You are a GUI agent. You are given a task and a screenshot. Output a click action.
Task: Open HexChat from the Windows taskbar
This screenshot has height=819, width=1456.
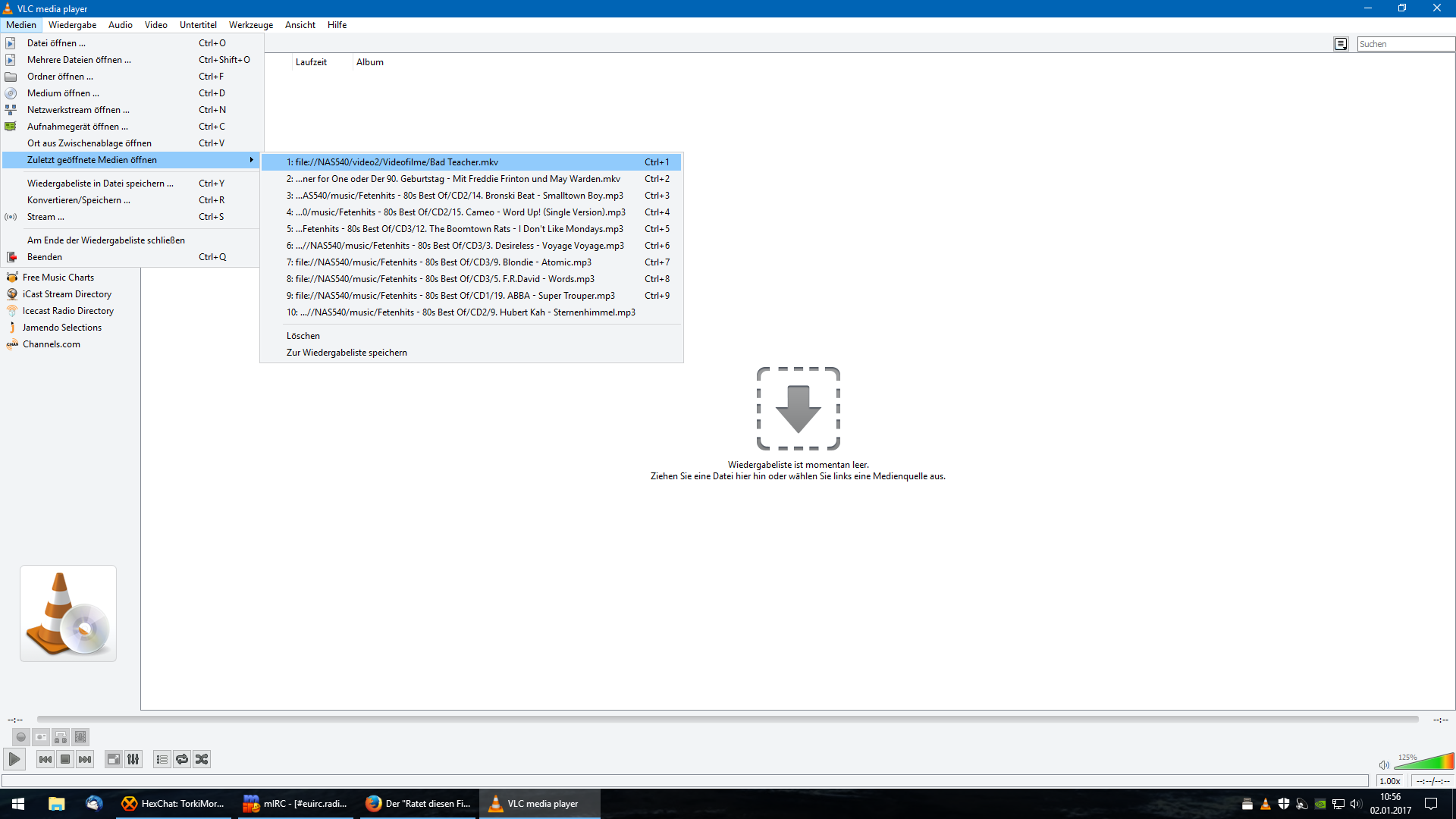pyautogui.click(x=174, y=804)
